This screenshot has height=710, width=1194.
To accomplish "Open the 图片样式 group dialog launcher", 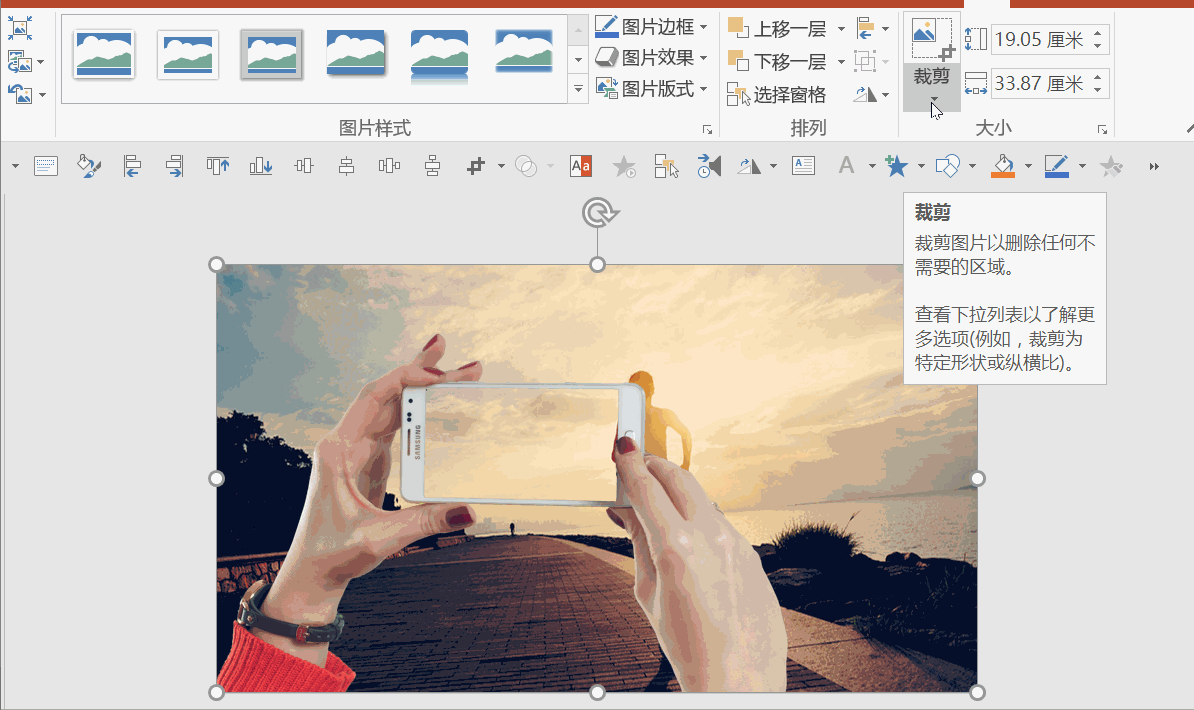I will [707, 130].
